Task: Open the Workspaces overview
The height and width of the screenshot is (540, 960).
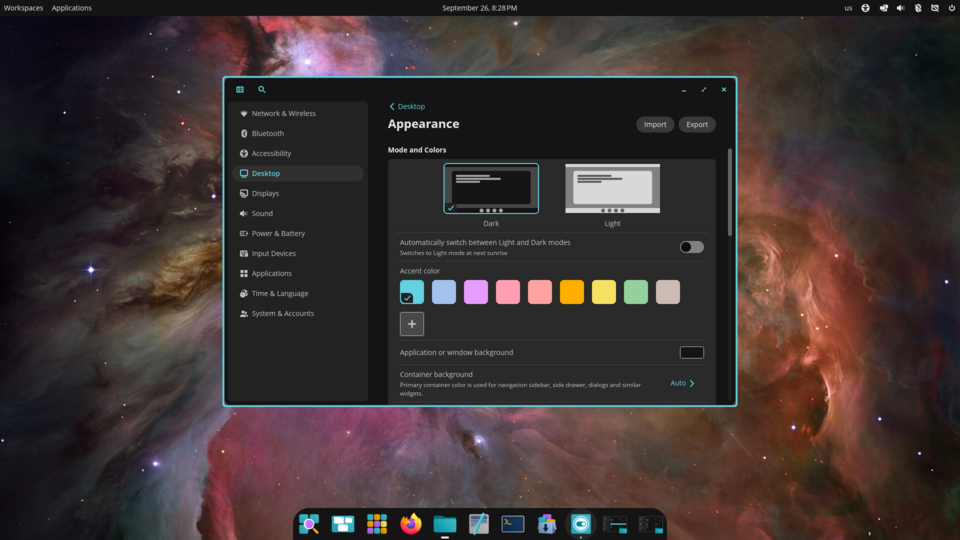Action: point(24,8)
